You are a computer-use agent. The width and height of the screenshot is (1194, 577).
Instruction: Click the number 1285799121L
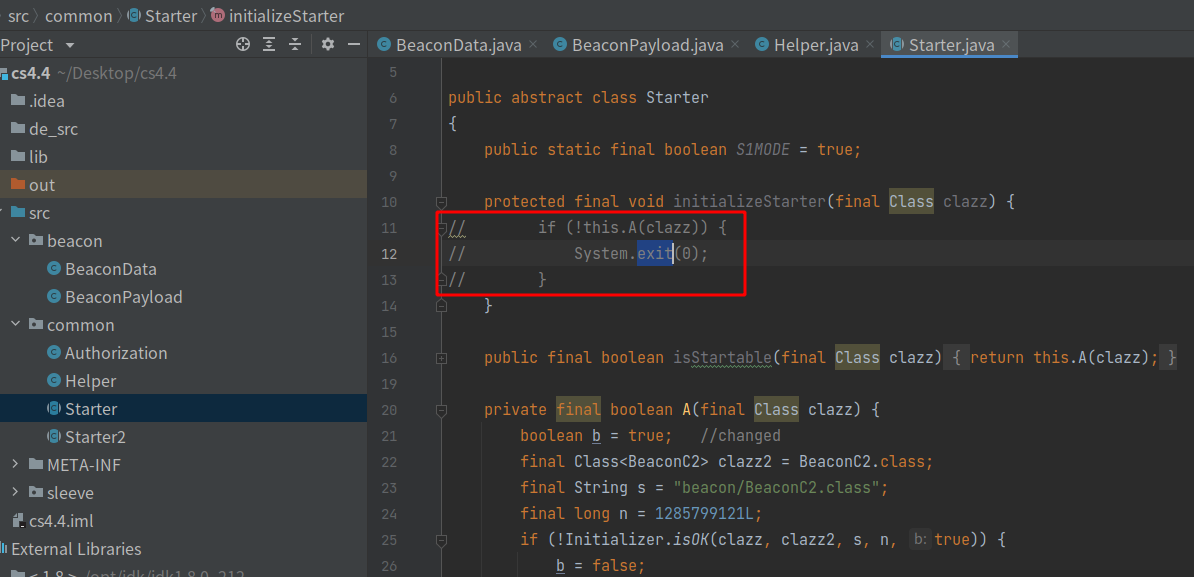pos(704,514)
